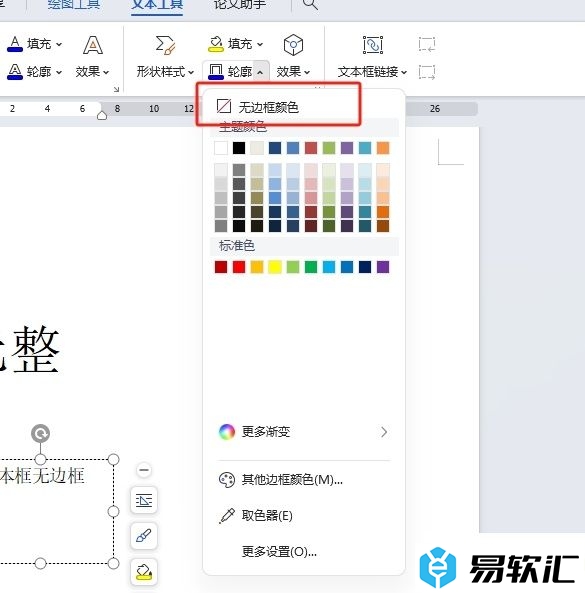The width and height of the screenshot is (585, 593).
Task: Pick the standard green swatch
Action: point(311,267)
